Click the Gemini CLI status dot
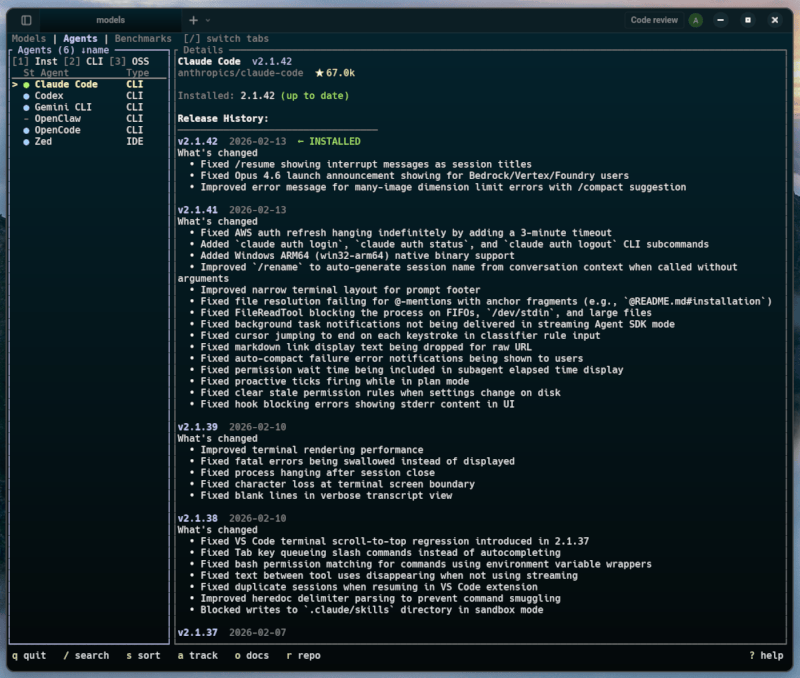The height and width of the screenshot is (678, 800). [x=26, y=107]
